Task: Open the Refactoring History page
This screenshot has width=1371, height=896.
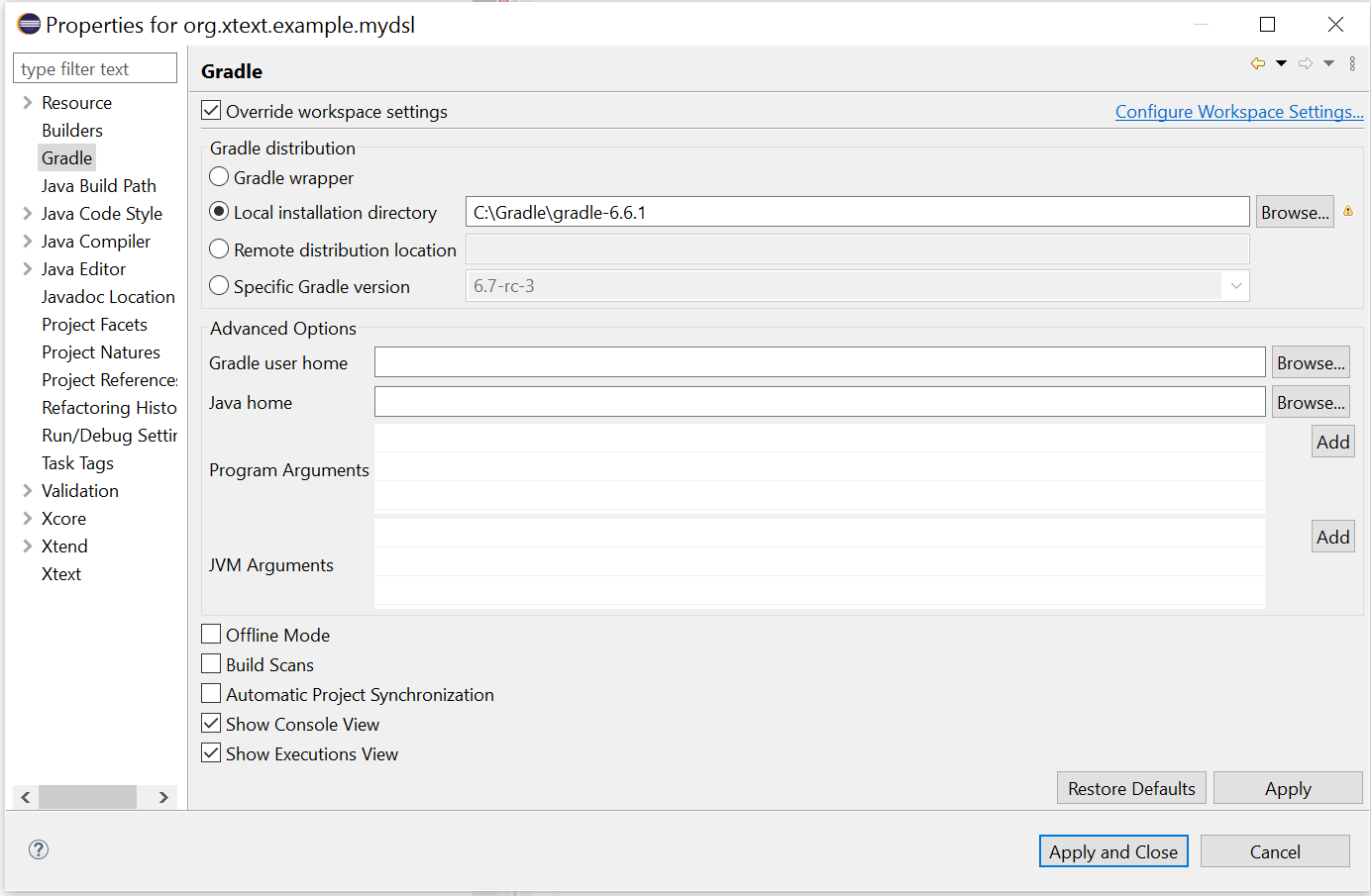Action: 109,408
